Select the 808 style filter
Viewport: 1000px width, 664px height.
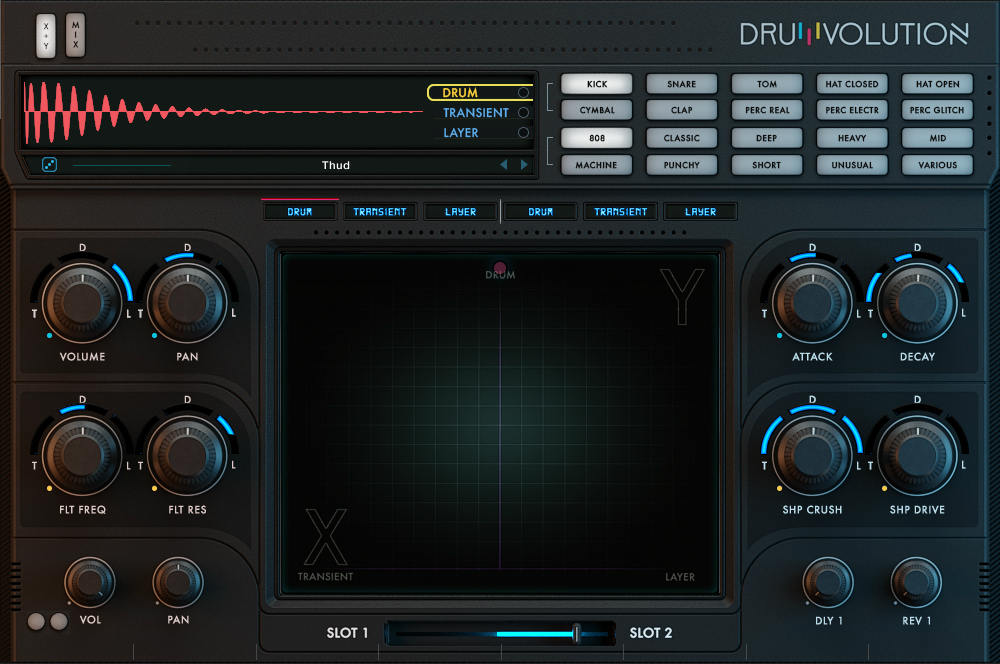pos(596,137)
